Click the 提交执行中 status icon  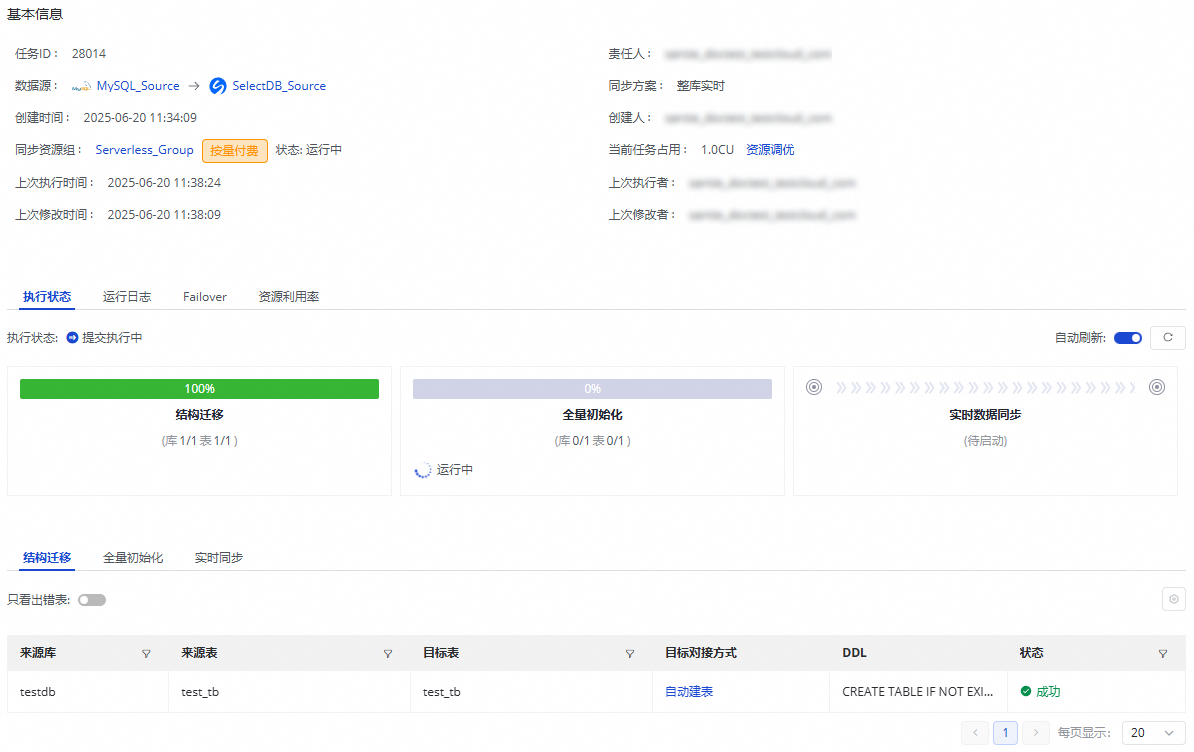pyautogui.click(x=72, y=337)
